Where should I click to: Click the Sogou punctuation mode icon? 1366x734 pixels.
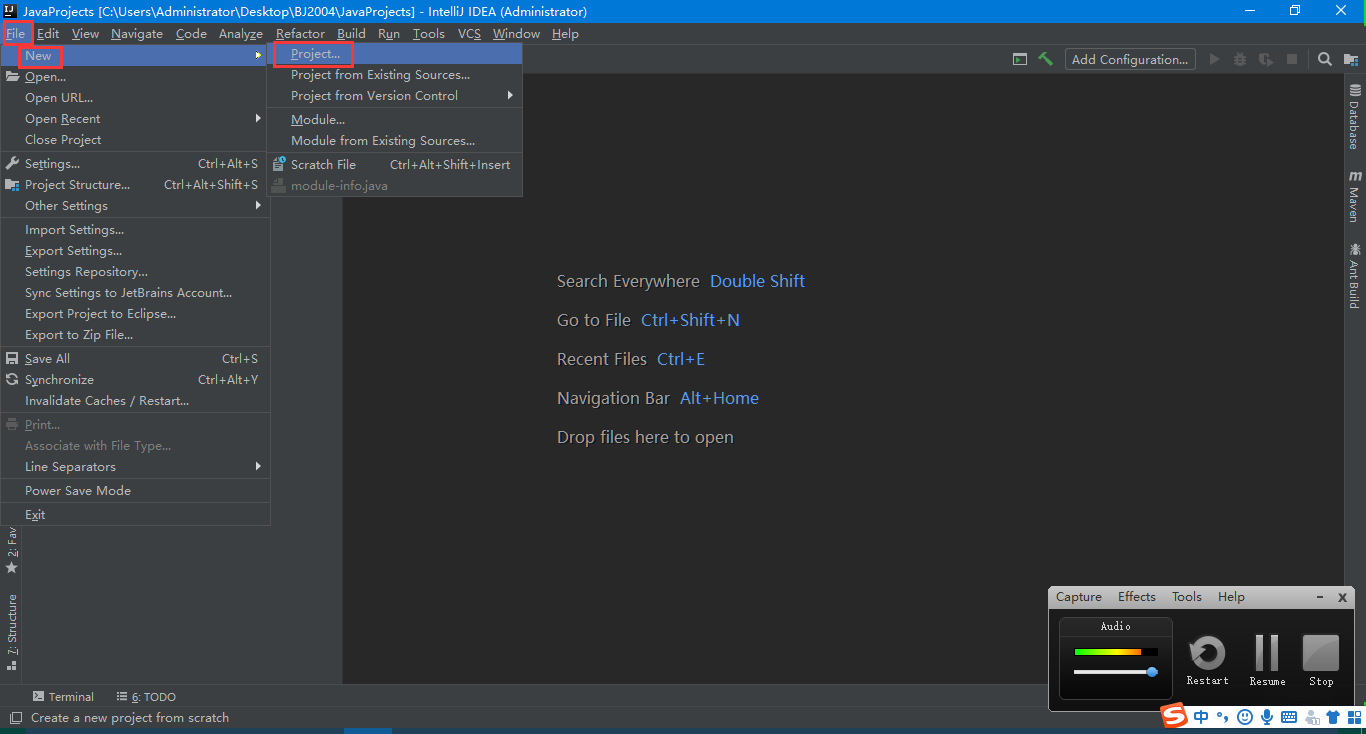1223,717
